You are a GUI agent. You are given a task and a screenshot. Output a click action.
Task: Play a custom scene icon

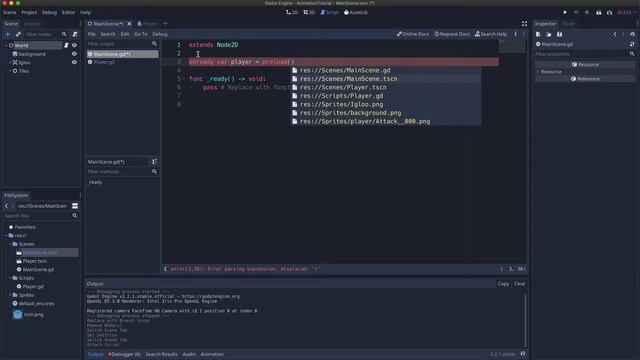pyautogui.click(x=609, y=12)
